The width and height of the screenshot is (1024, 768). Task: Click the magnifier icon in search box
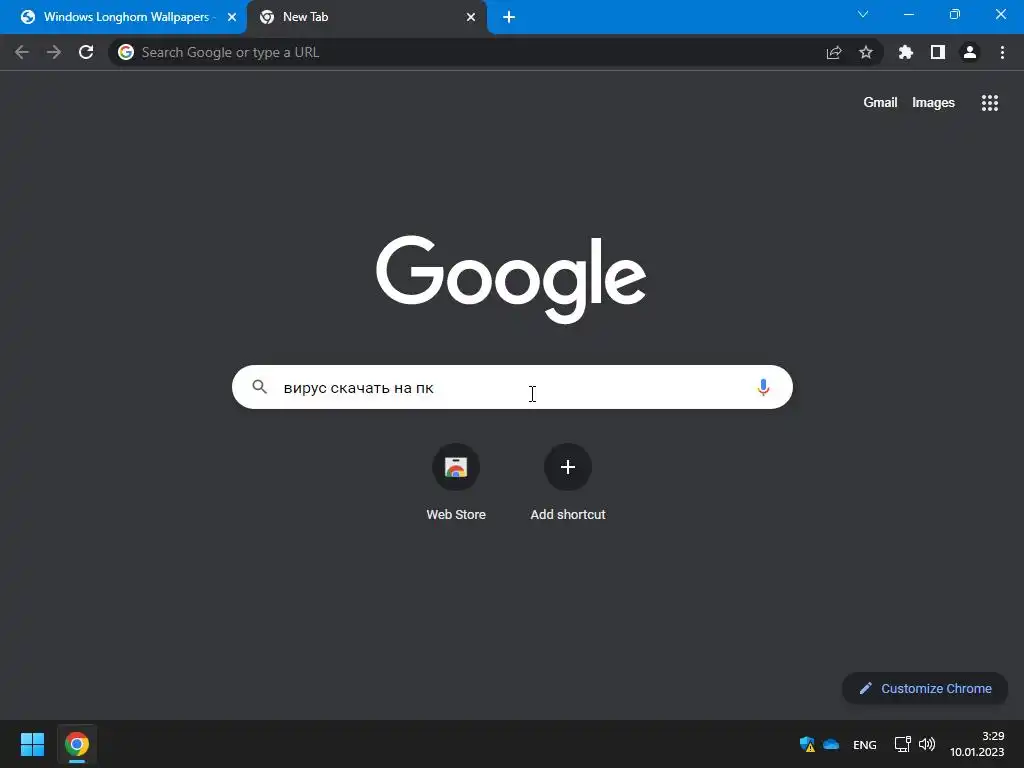point(259,387)
